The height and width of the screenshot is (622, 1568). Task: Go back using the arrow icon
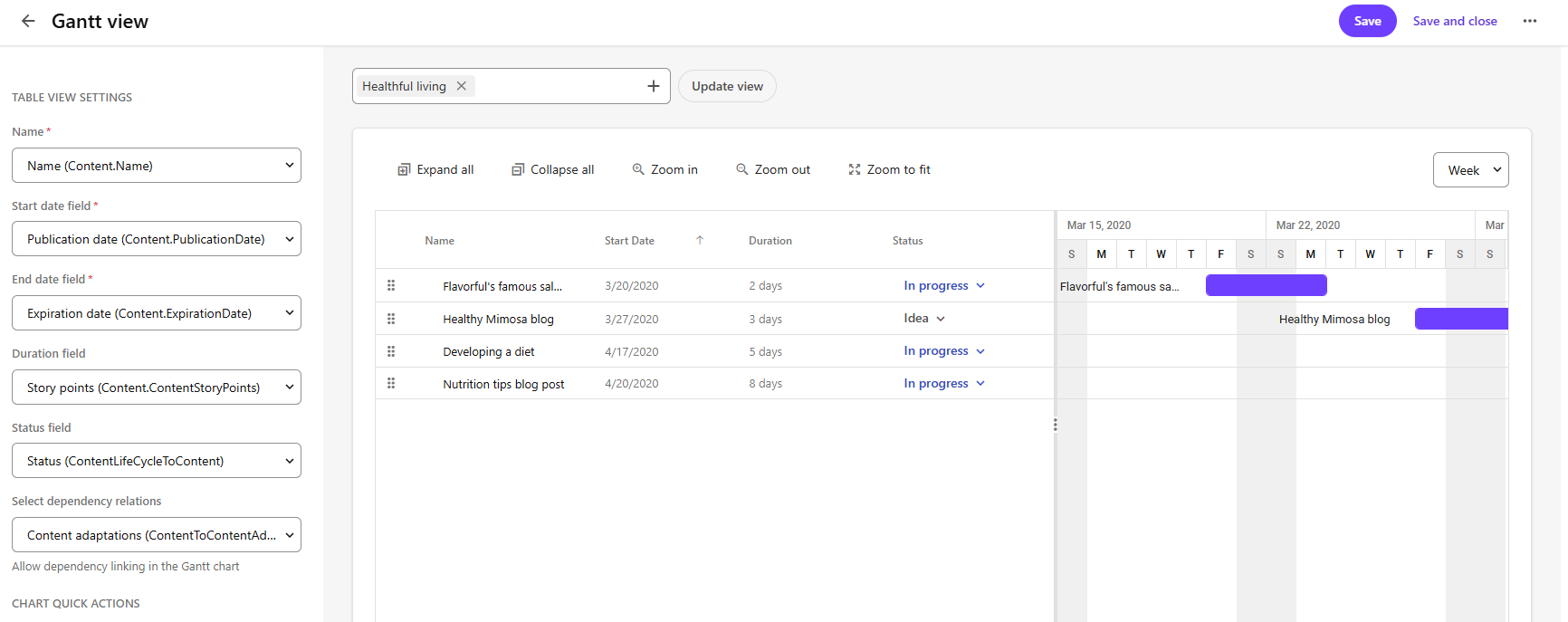28,21
